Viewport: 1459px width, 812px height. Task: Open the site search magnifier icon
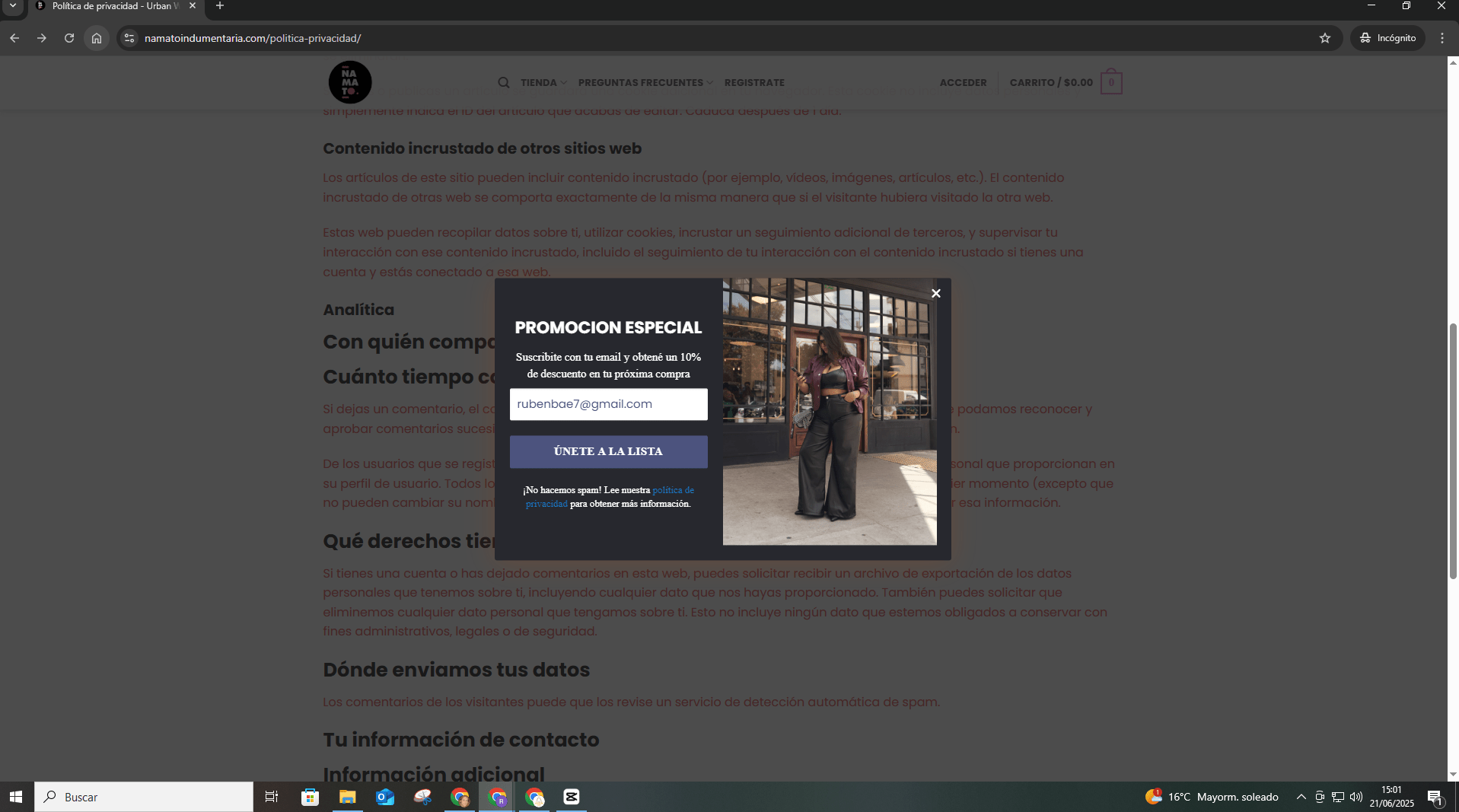504,82
